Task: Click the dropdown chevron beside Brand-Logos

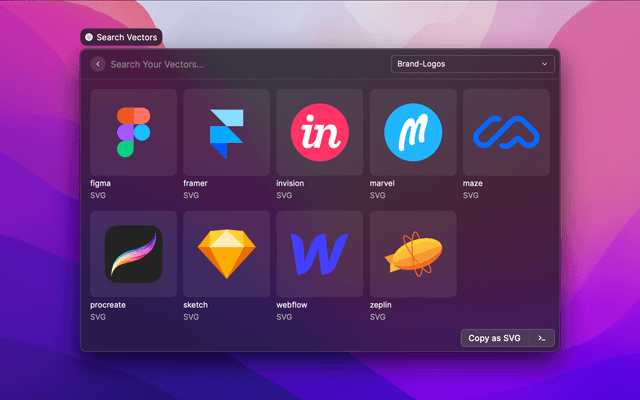Action: 545,64
